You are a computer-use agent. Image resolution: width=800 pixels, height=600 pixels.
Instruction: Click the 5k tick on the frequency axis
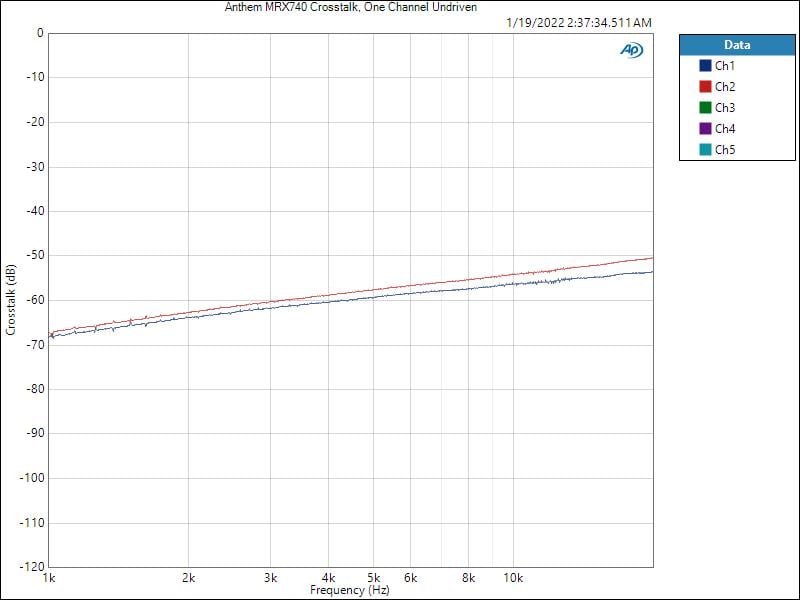click(x=373, y=579)
